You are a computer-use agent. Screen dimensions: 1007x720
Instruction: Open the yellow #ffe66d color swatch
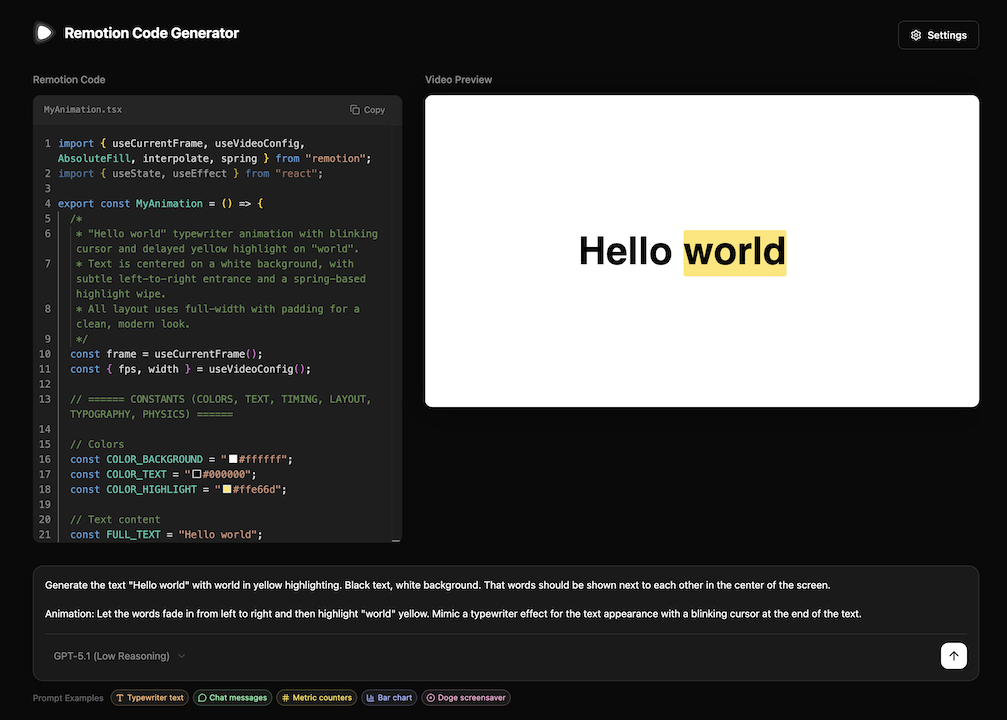[x=226, y=489]
